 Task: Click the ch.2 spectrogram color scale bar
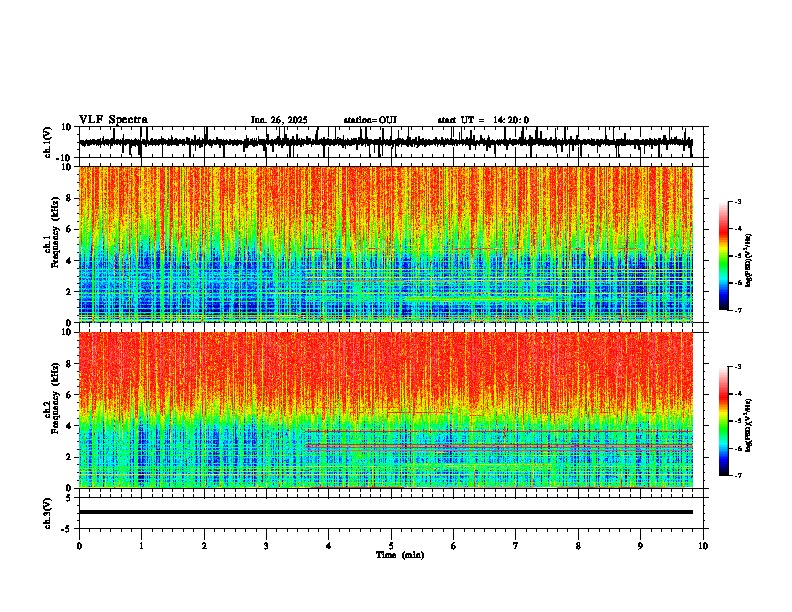coord(723,421)
